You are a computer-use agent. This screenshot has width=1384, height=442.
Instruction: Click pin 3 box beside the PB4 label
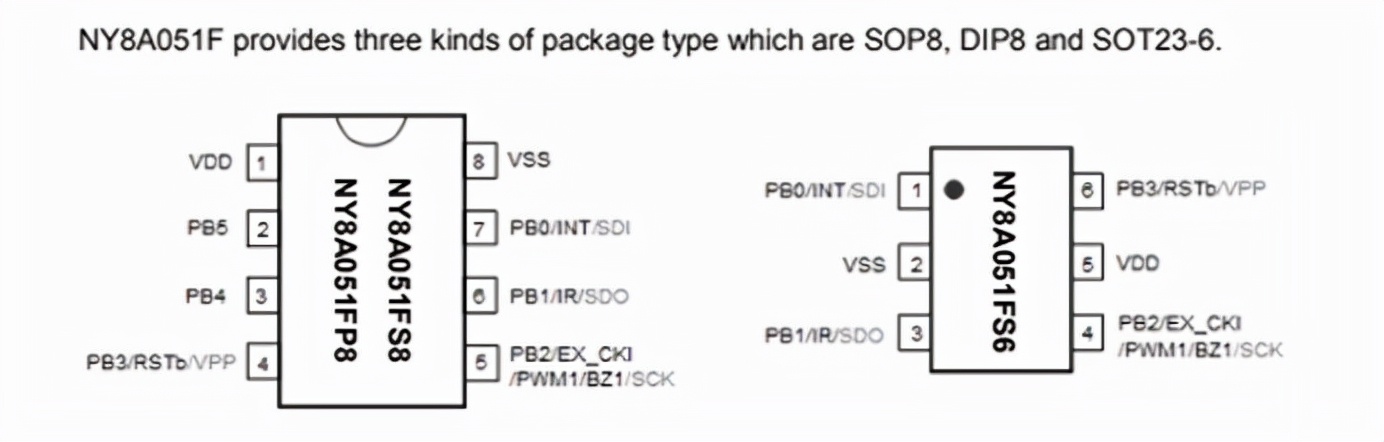tap(262, 296)
